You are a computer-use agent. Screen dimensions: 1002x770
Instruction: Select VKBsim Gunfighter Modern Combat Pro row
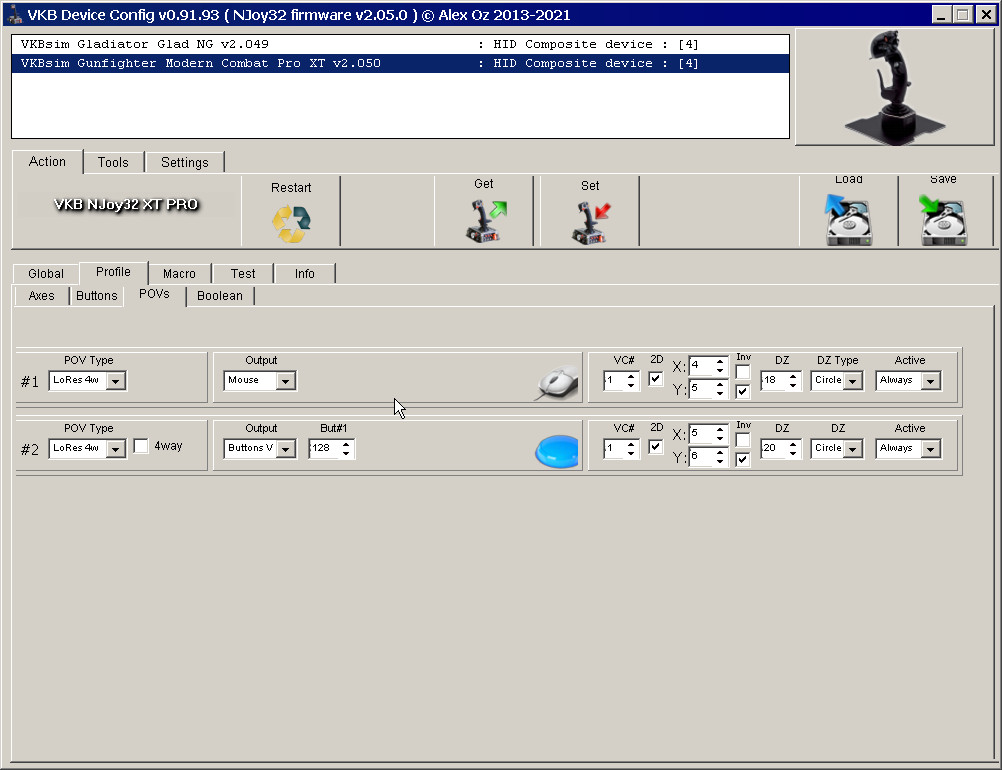(x=400, y=63)
